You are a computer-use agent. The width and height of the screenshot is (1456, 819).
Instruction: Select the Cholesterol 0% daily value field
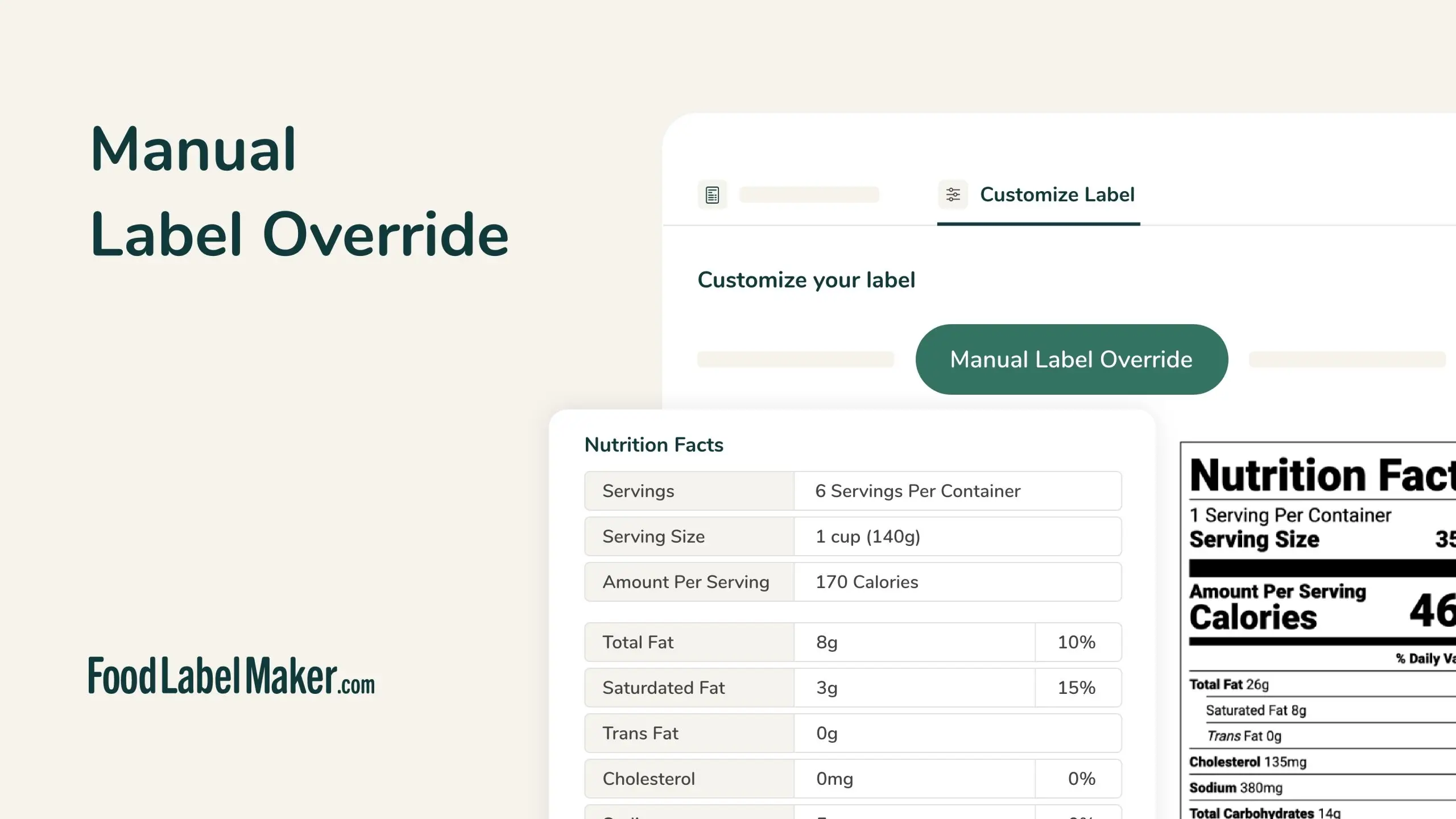click(x=1078, y=778)
